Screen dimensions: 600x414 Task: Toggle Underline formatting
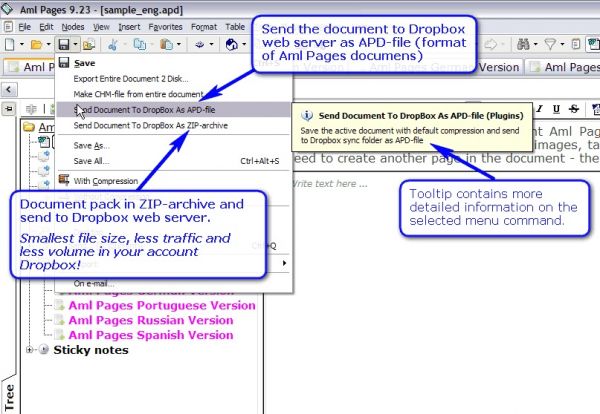(x=556, y=109)
